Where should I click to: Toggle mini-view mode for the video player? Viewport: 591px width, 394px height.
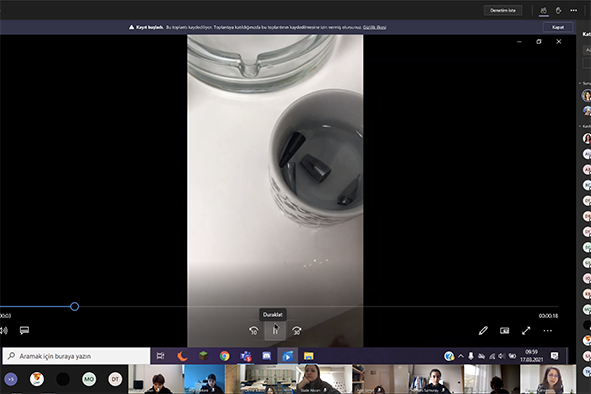(x=504, y=331)
